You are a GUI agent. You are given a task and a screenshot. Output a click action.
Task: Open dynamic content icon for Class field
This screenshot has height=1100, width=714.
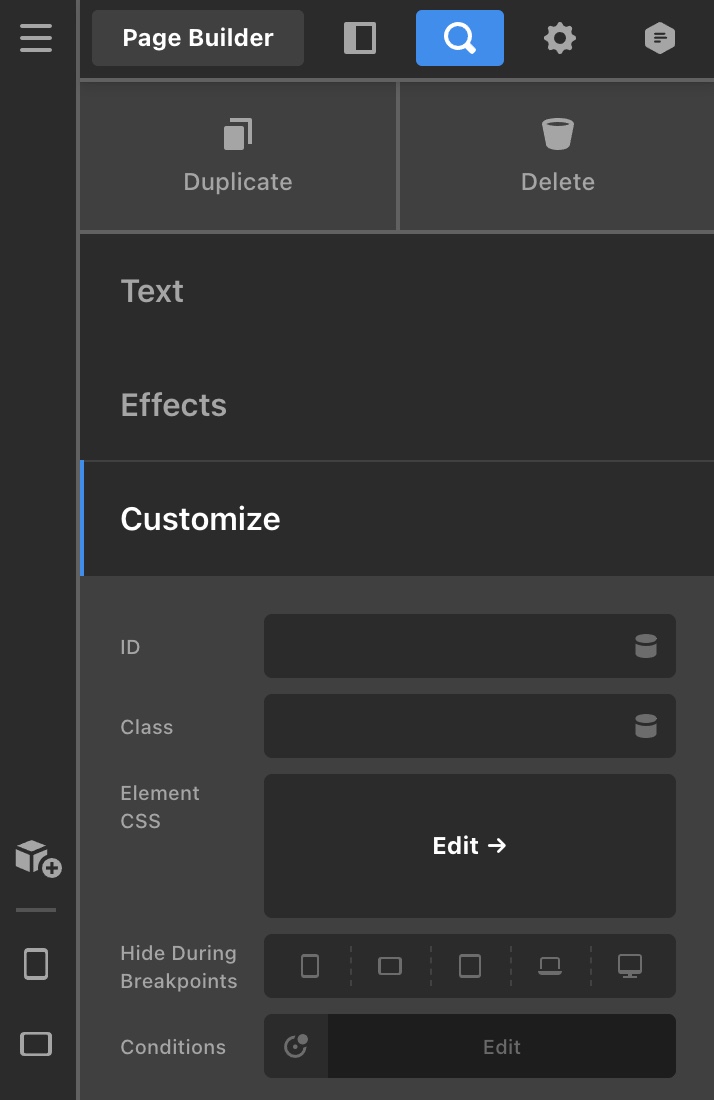(646, 726)
